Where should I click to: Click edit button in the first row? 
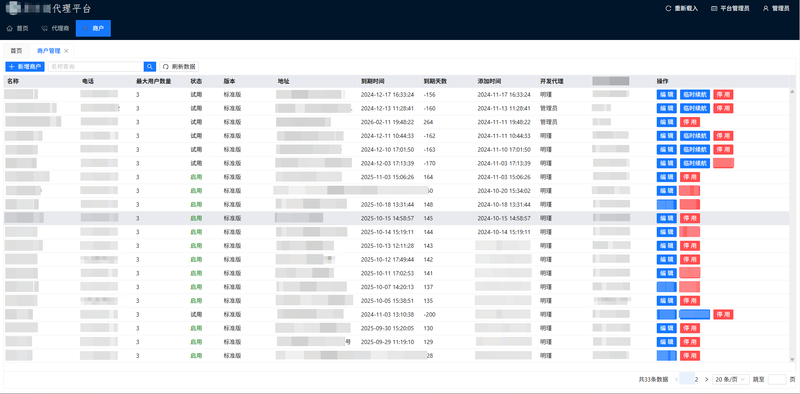(667, 94)
